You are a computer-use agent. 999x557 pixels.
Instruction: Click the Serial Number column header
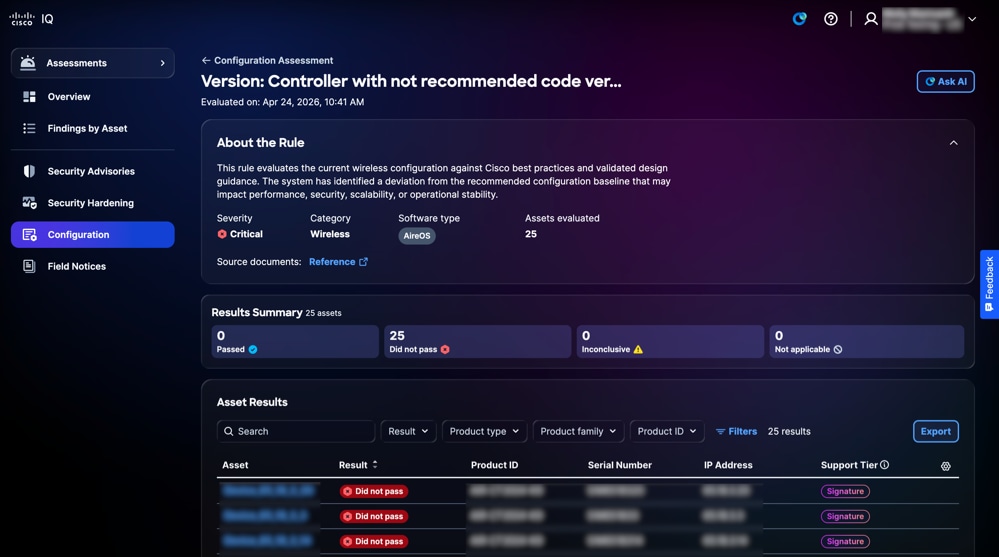pos(619,465)
